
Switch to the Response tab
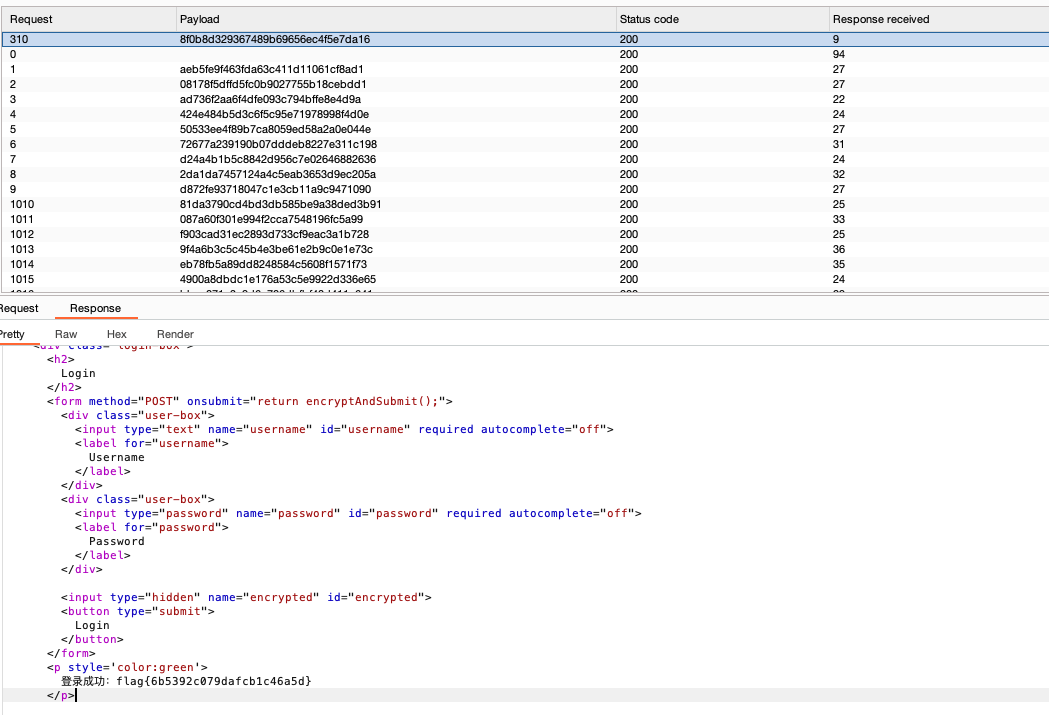click(x=96, y=308)
